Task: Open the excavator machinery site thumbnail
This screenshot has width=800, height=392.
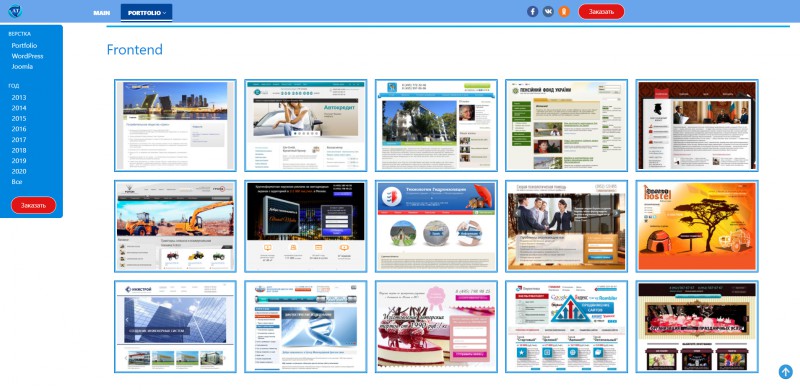Action: (176, 226)
